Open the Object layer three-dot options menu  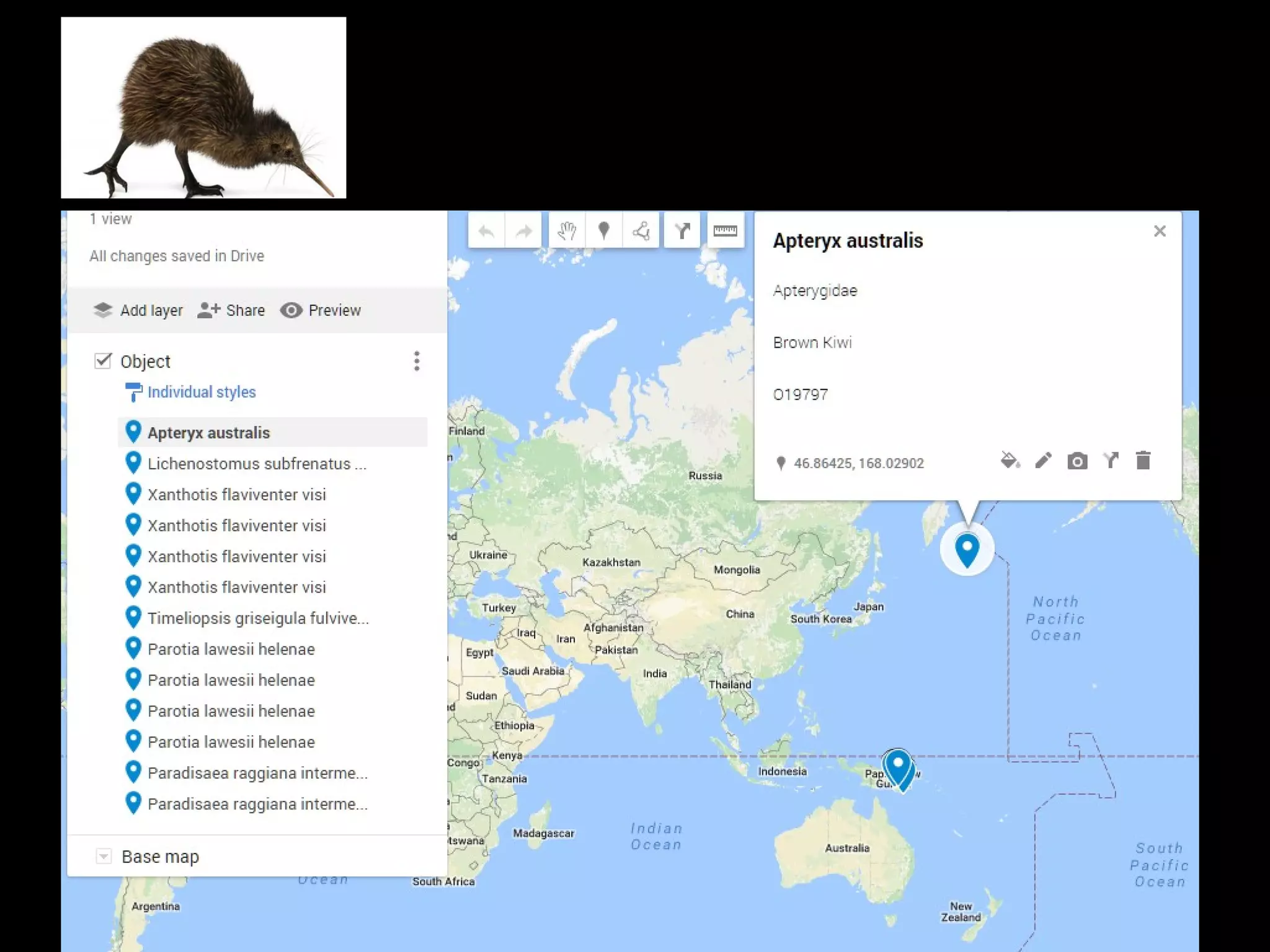click(417, 361)
